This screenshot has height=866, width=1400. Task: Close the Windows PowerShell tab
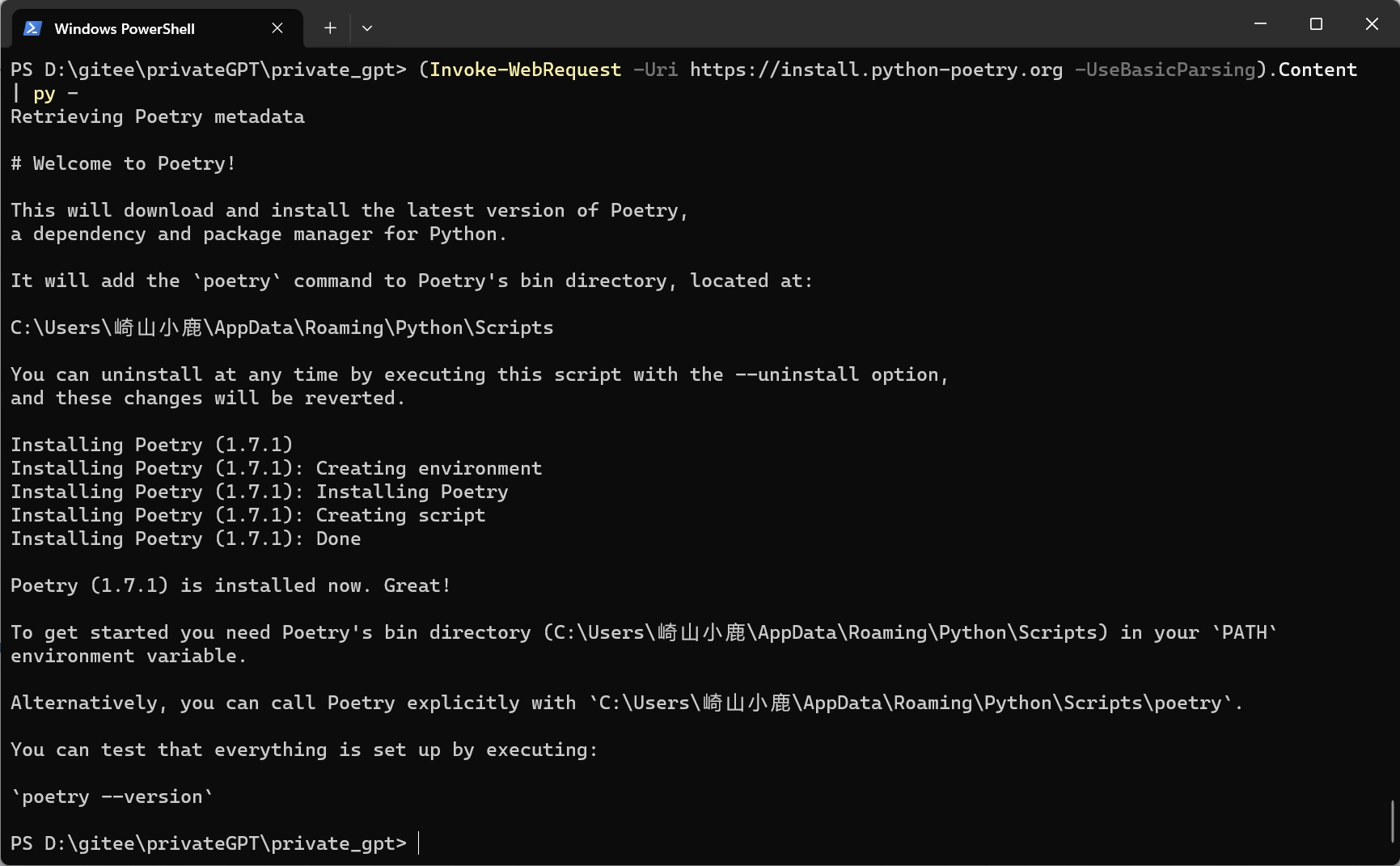[277, 28]
